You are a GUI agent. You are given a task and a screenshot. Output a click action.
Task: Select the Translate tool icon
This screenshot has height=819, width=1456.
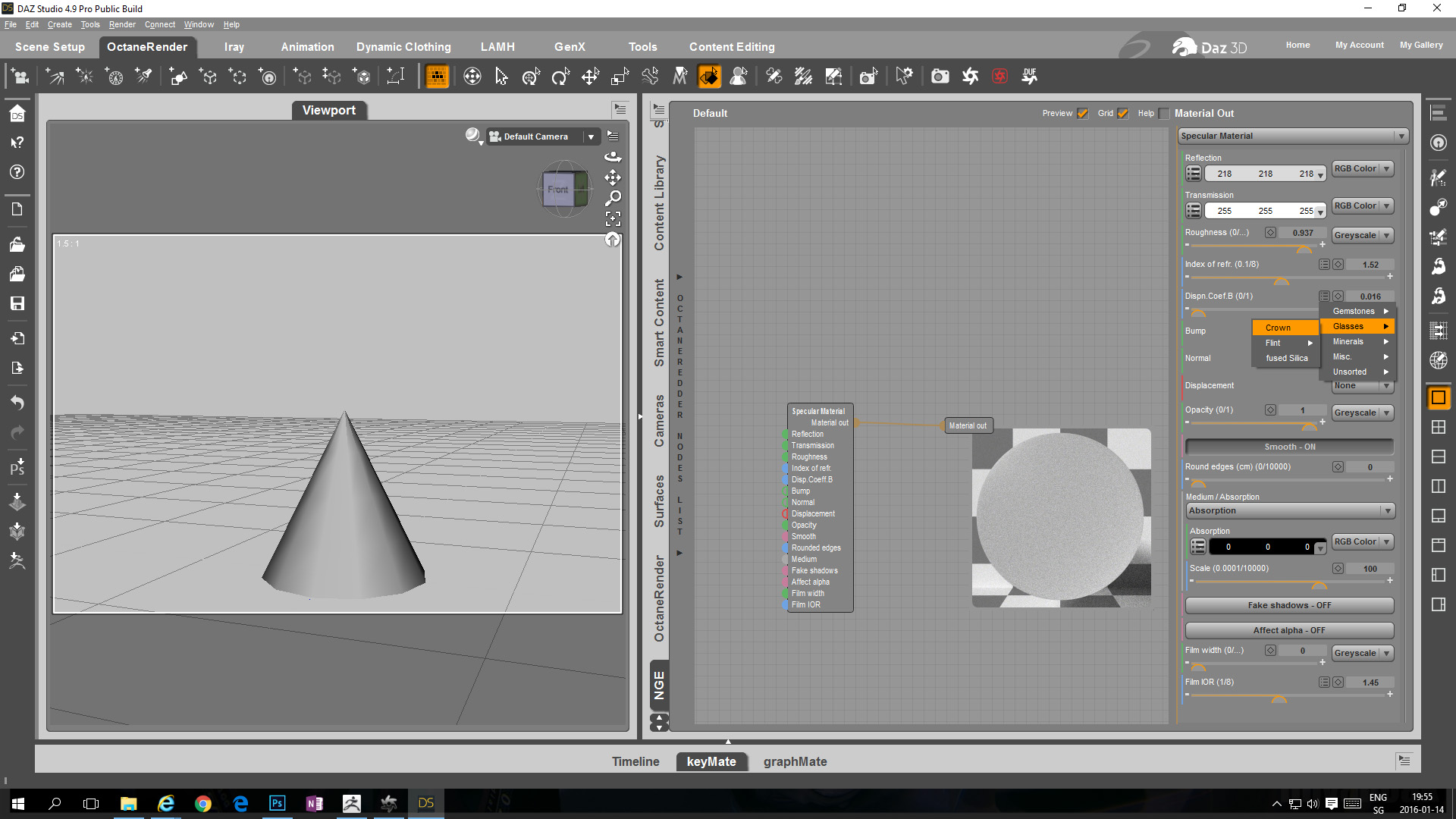click(x=590, y=76)
